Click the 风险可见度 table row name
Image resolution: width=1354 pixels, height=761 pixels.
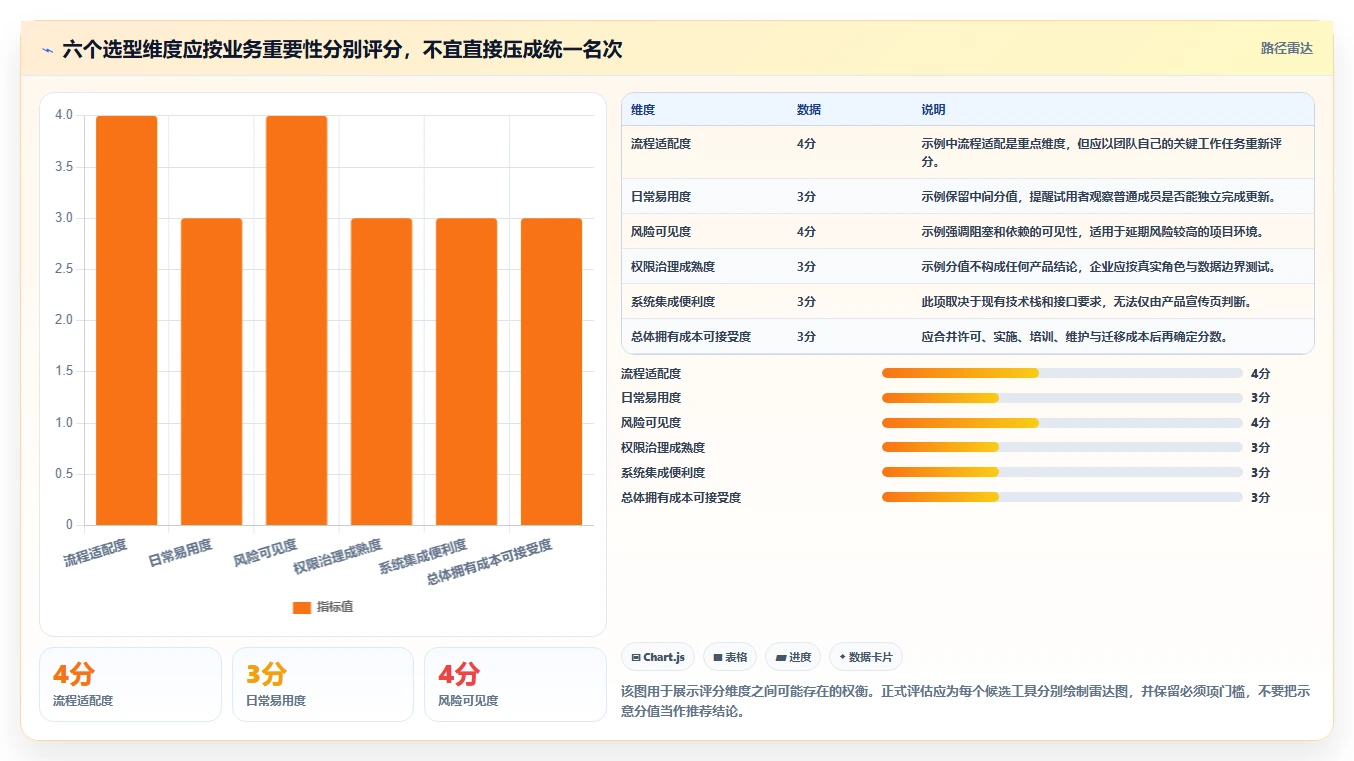coord(661,232)
